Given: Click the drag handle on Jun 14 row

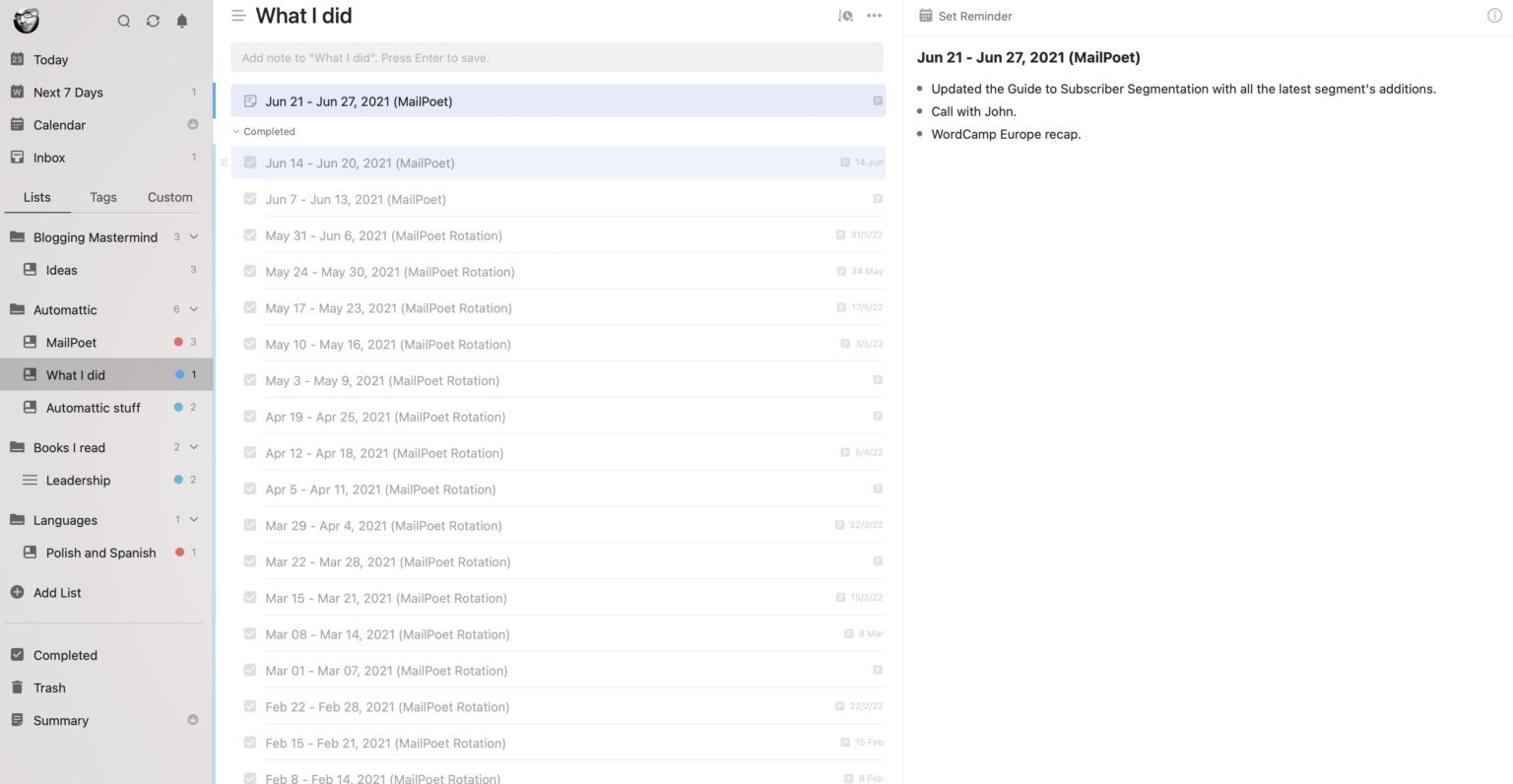Looking at the screenshot, I should 224,163.
